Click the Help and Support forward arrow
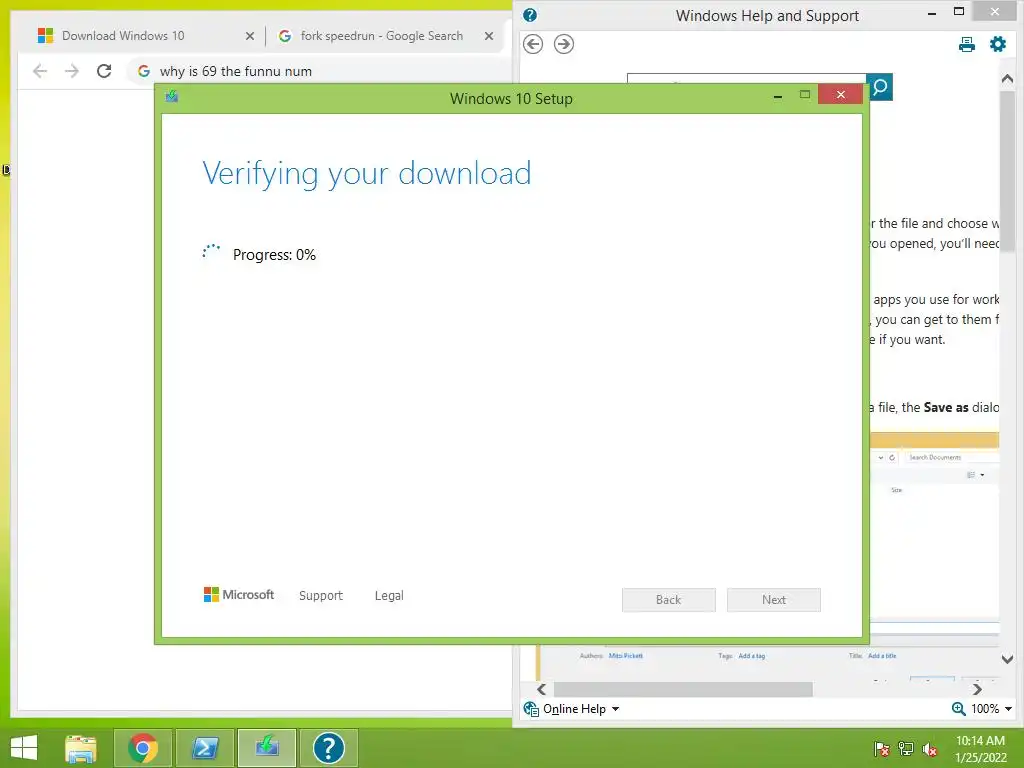The image size is (1024, 768). (564, 44)
